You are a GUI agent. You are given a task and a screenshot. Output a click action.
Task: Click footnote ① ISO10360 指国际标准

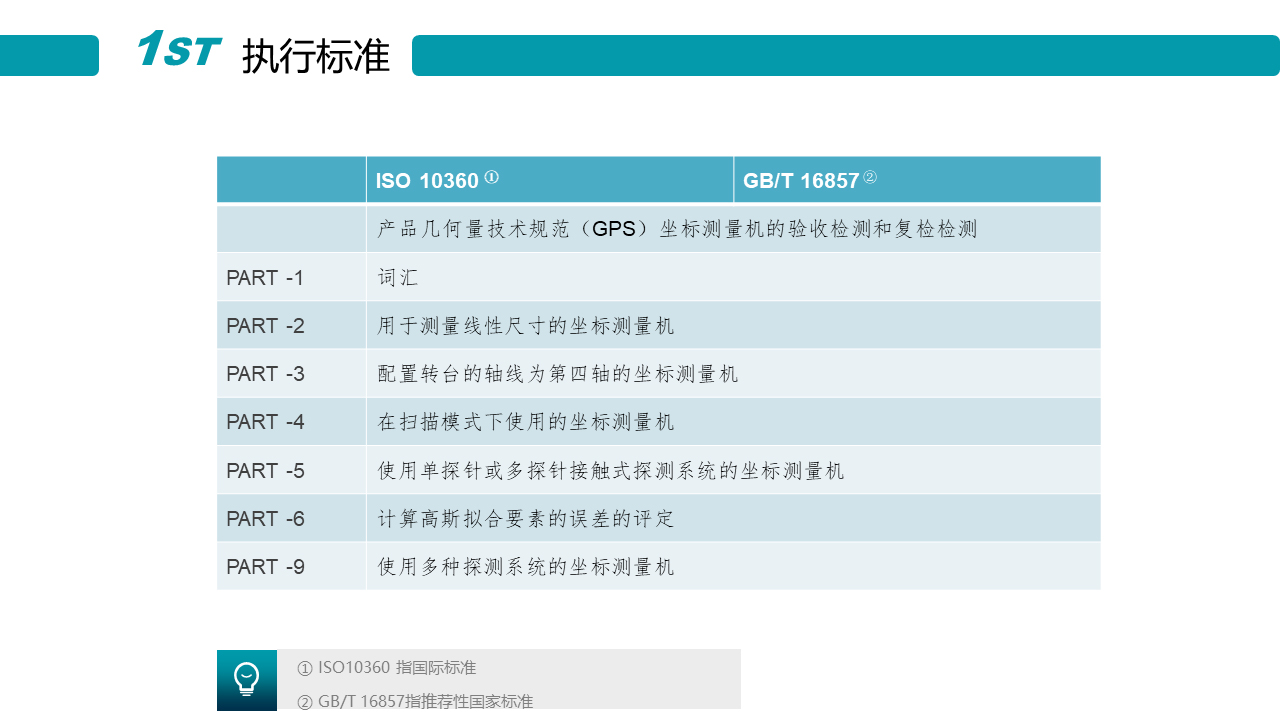(x=386, y=667)
